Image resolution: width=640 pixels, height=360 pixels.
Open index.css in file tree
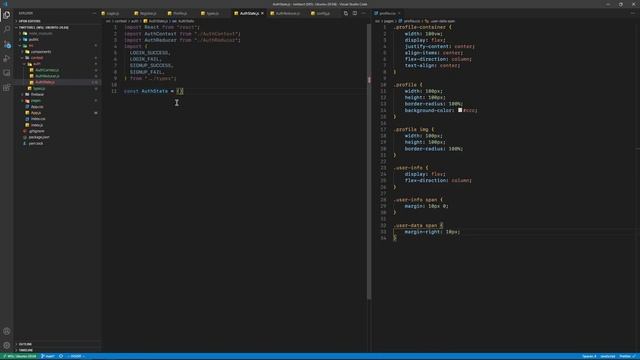click(x=38, y=119)
